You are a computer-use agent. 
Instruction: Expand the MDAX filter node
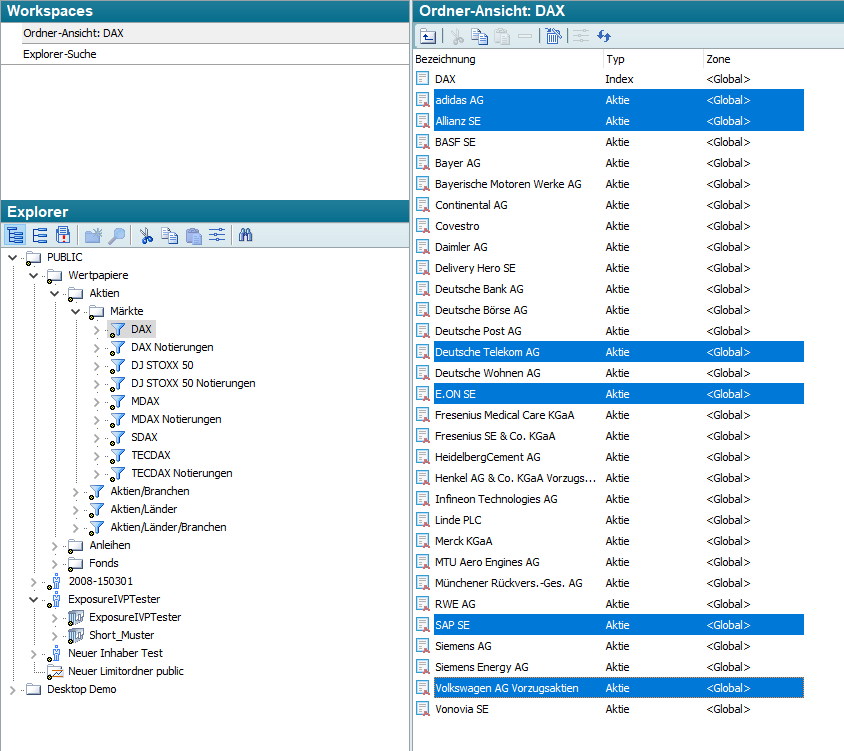point(96,401)
